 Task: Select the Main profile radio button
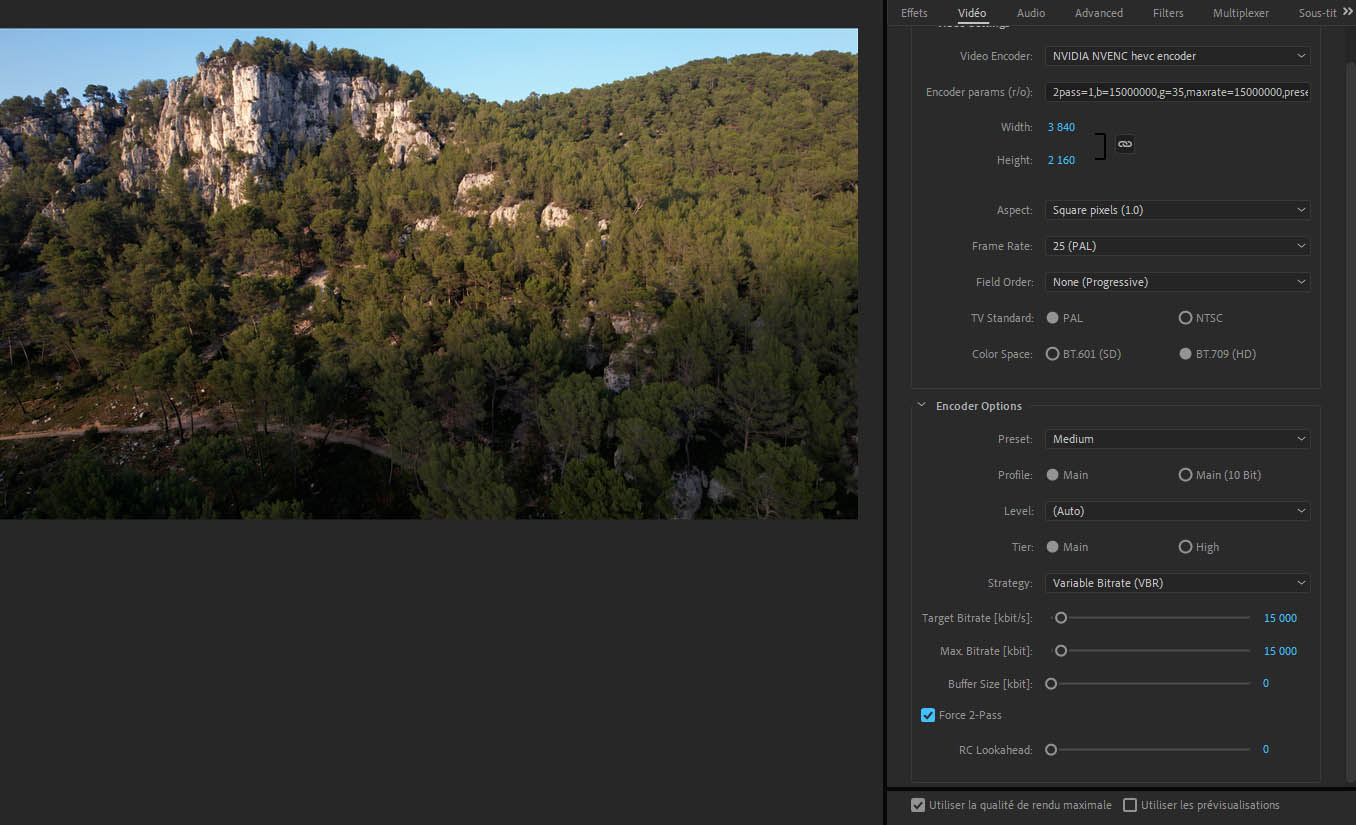pos(1053,475)
